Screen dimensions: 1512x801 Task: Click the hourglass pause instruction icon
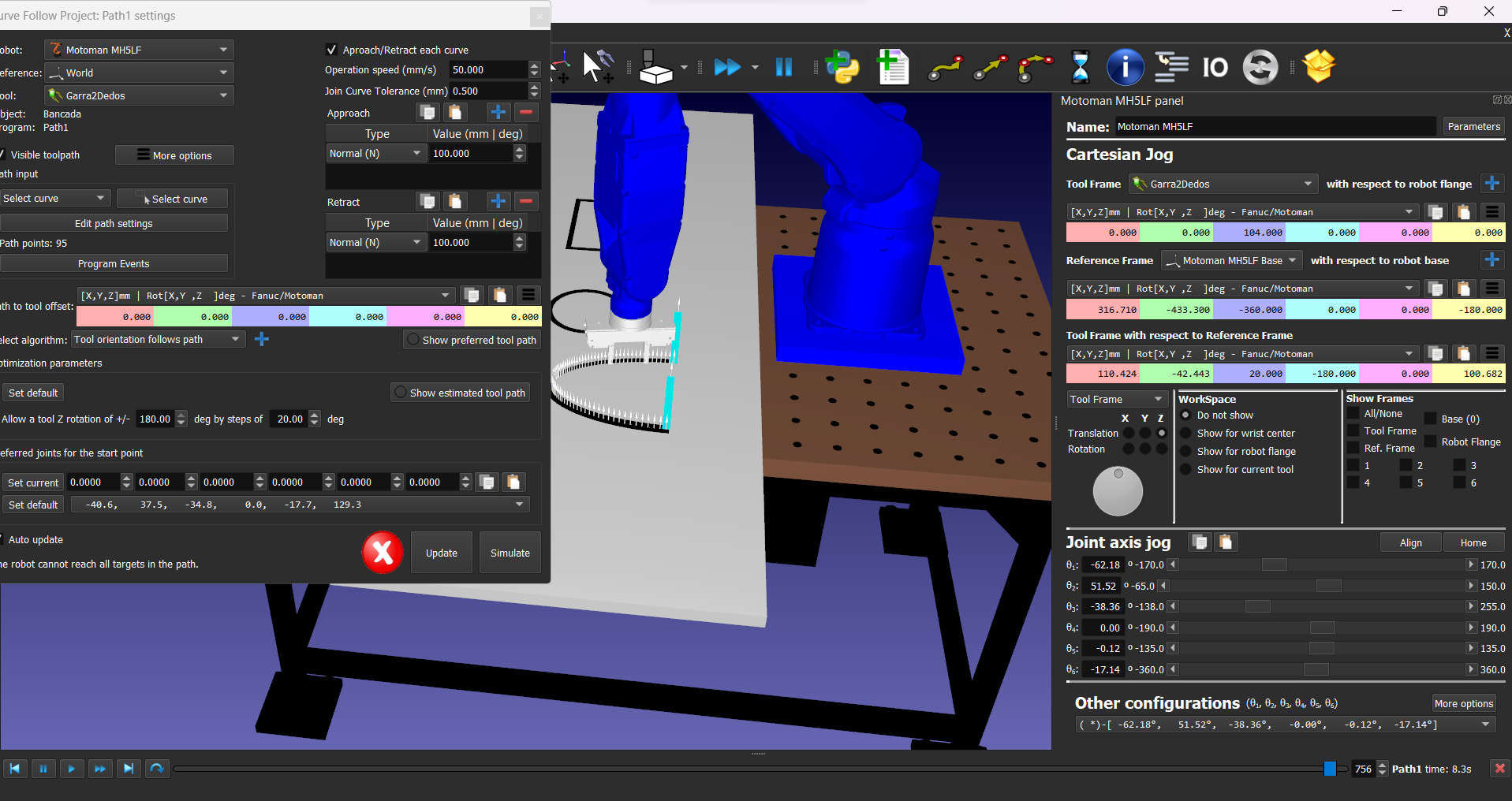[1080, 67]
